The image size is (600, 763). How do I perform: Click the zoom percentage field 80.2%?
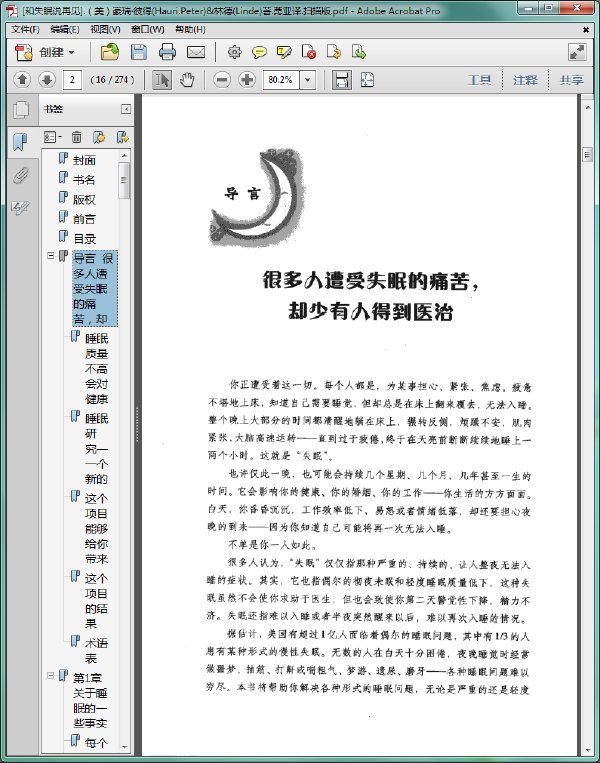coord(281,79)
